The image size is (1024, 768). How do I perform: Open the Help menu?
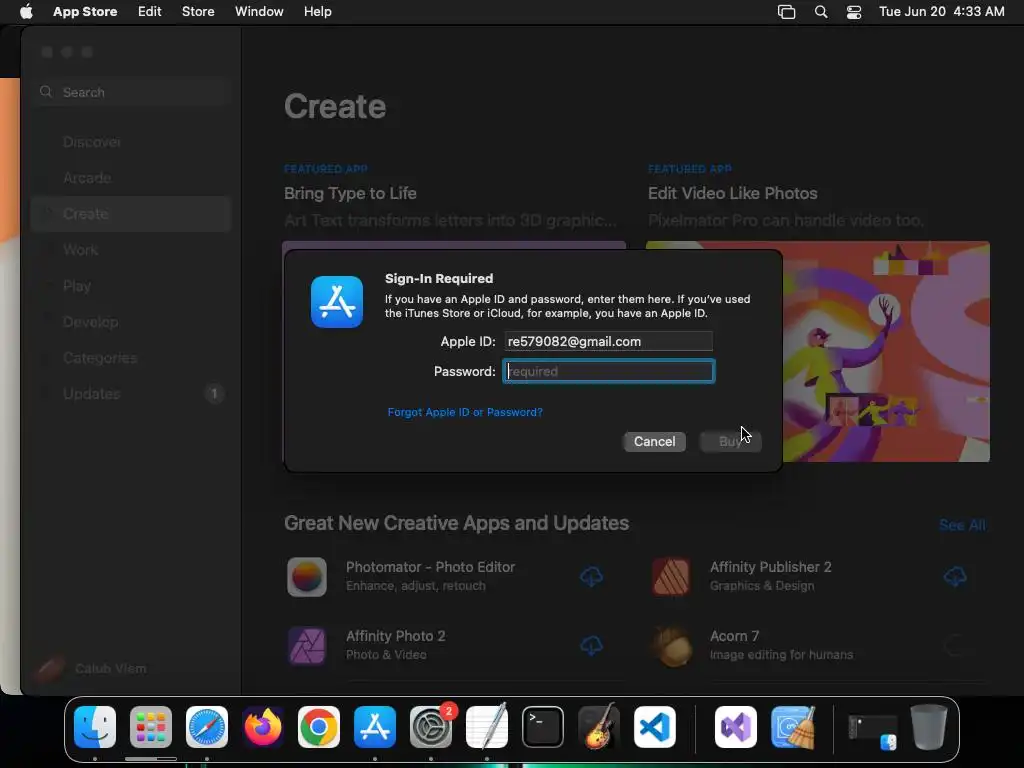click(x=317, y=12)
